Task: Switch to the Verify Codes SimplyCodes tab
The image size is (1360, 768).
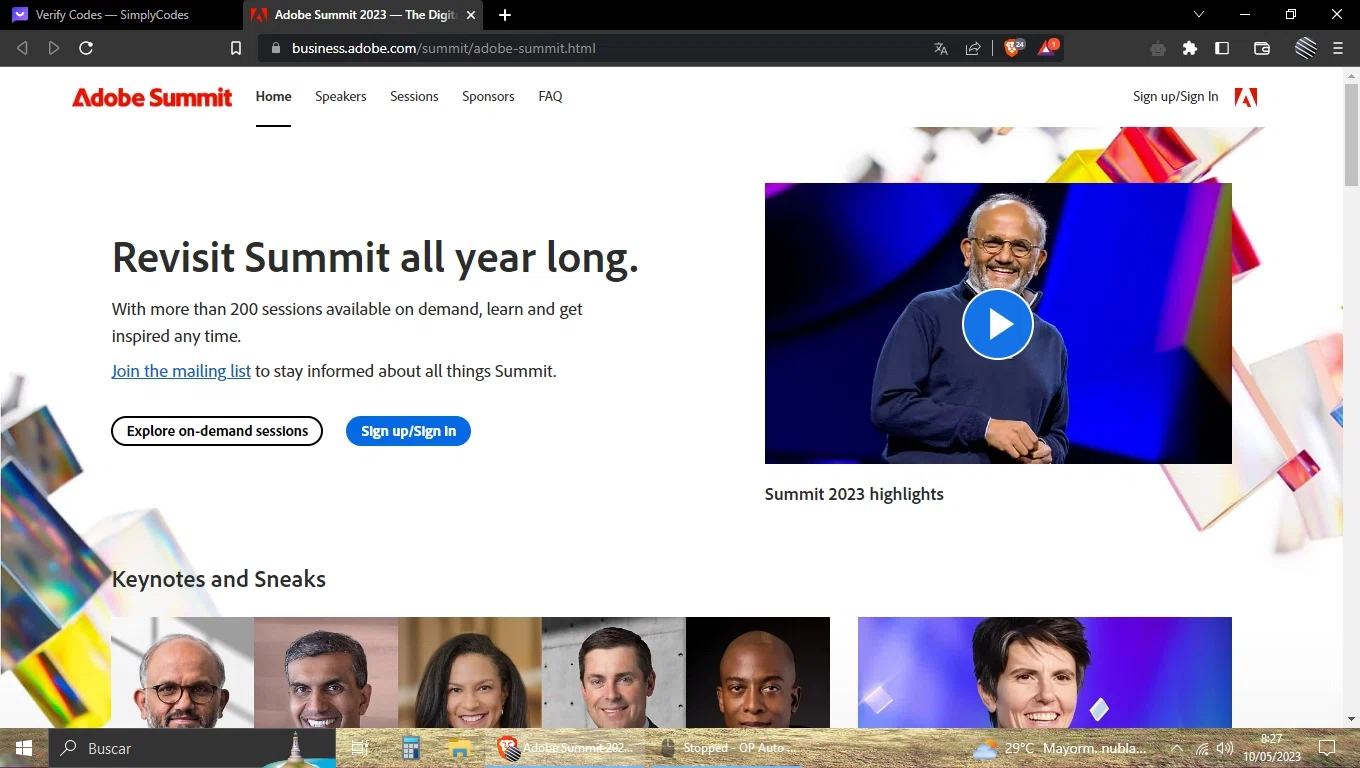Action: (122, 15)
